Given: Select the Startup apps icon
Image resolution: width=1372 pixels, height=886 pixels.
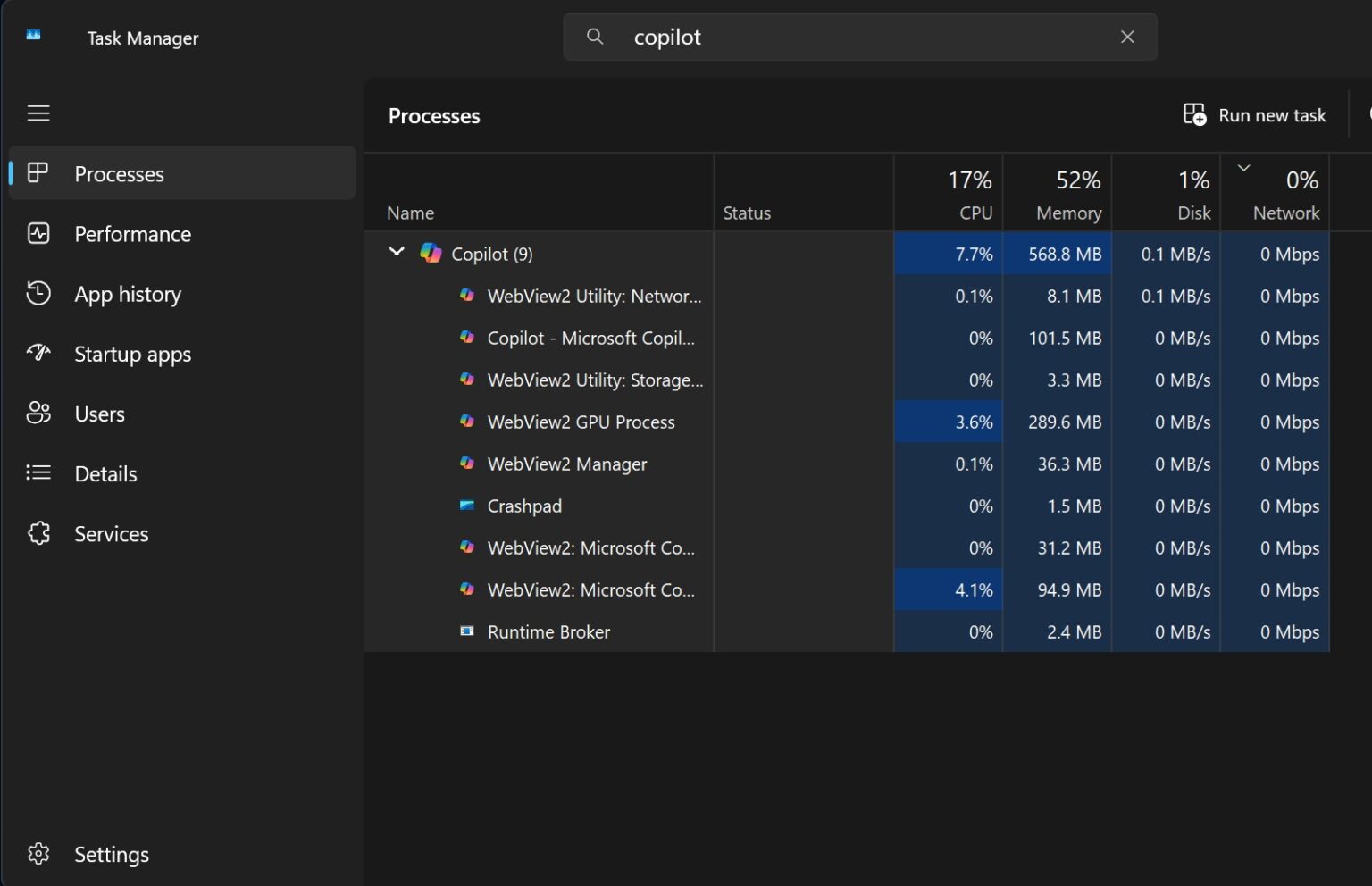Looking at the screenshot, I should (38, 353).
